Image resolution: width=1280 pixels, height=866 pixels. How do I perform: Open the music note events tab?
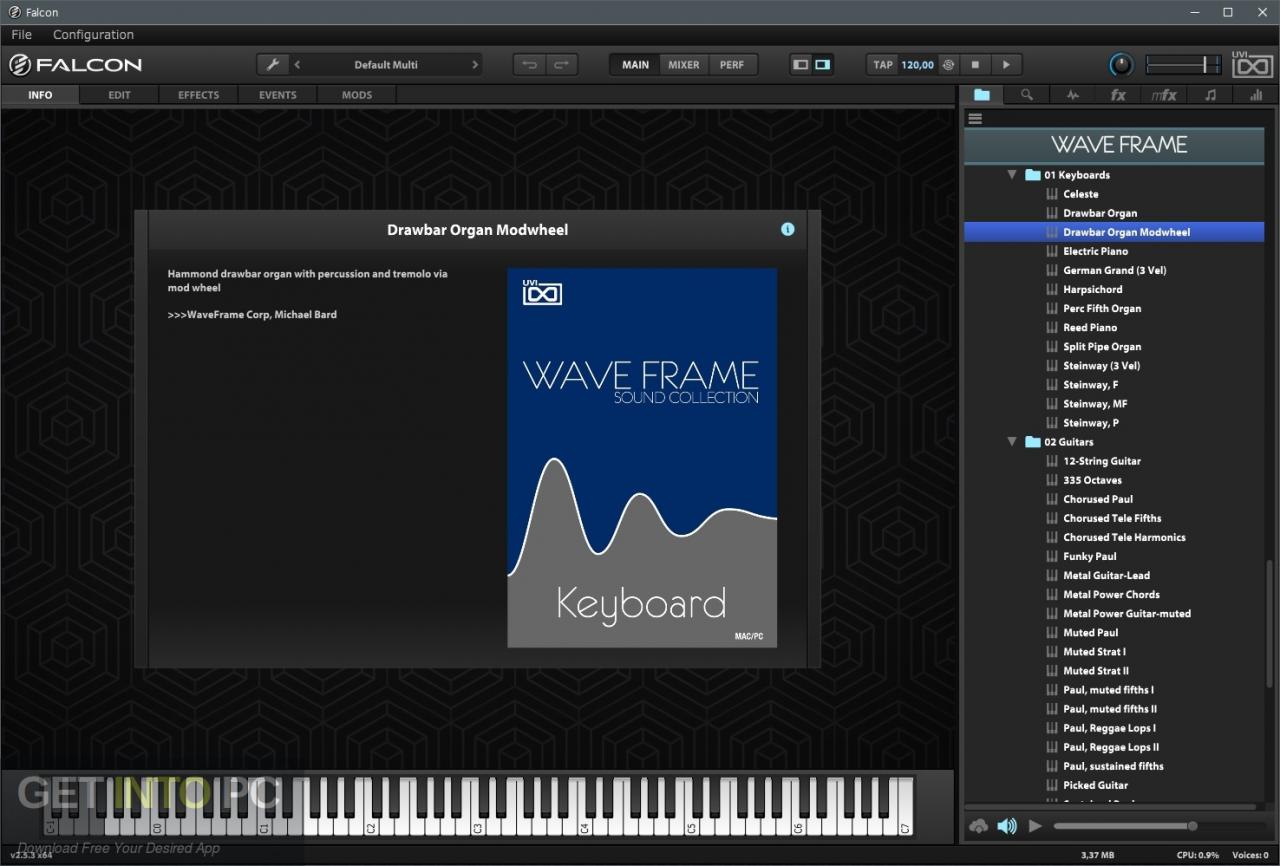pos(1210,95)
